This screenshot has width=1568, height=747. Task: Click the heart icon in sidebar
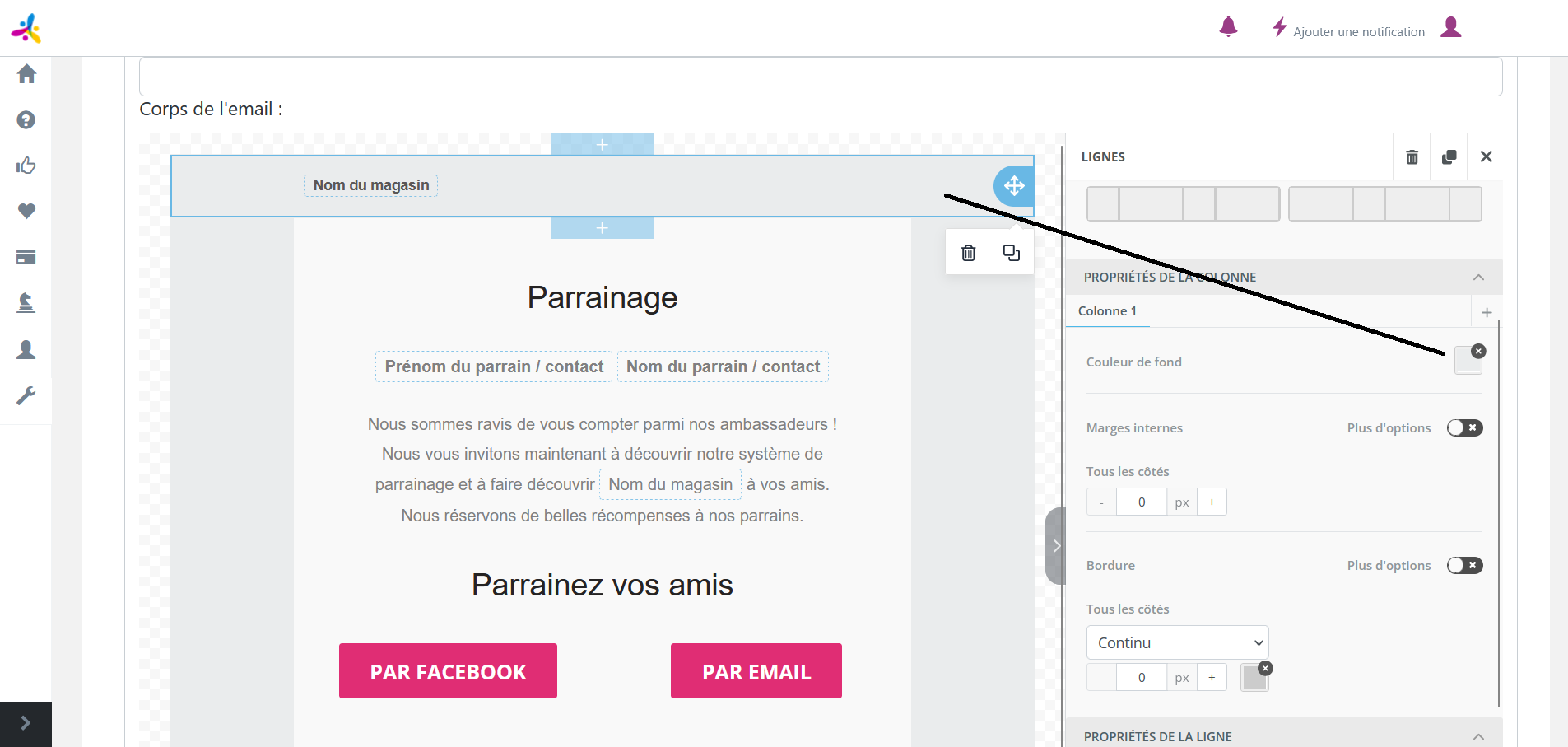pyautogui.click(x=26, y=212)
